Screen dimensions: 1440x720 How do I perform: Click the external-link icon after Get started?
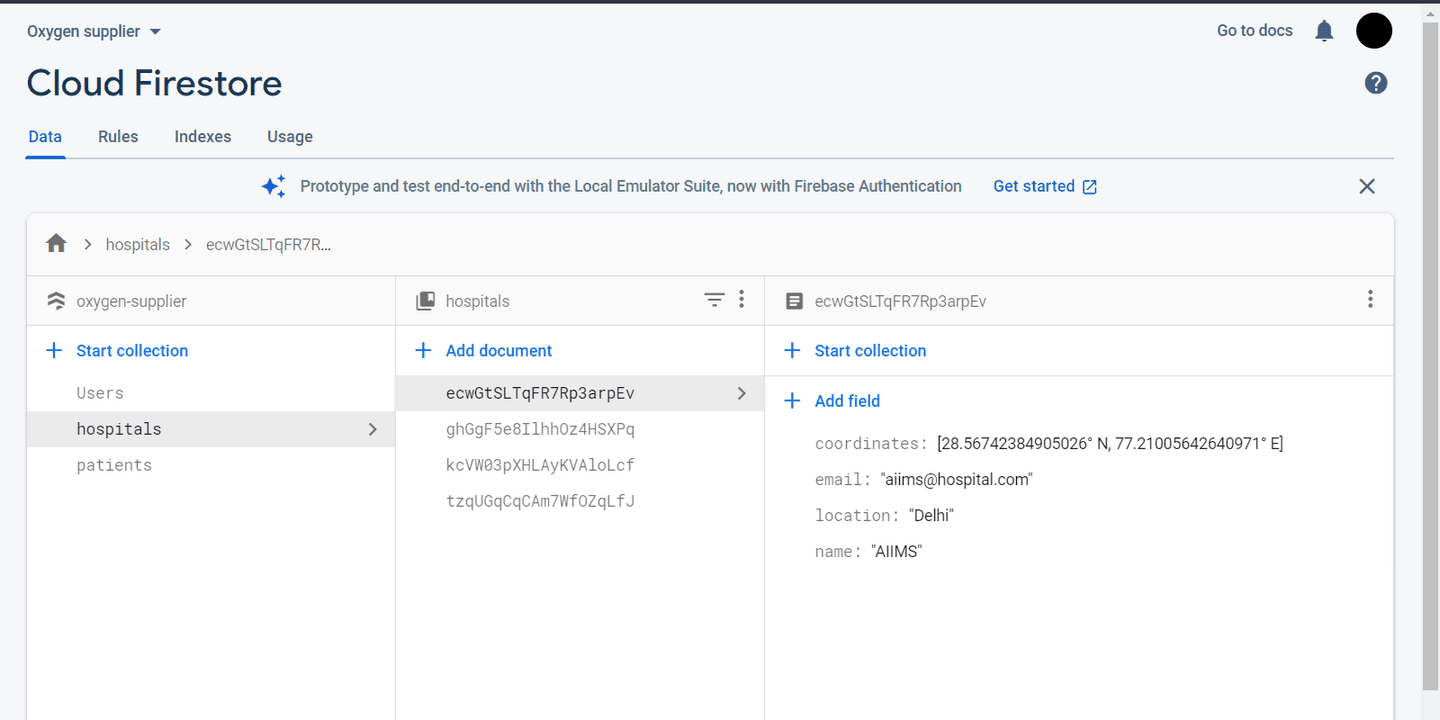pyautogui.click(x=1090, y=187)
